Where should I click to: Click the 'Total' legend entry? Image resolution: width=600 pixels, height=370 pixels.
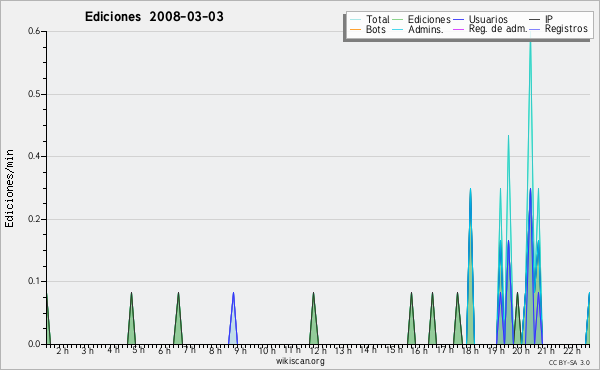[x=370, y=19]
